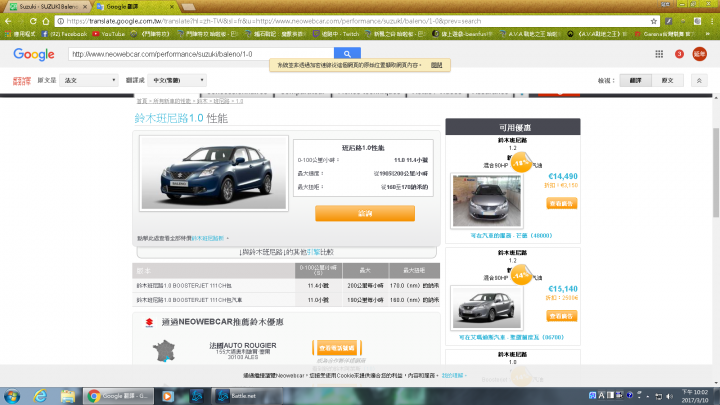Close the Google Translate browser tab
The height and width of the screenshot is (405, 720).
pos(172,6)
